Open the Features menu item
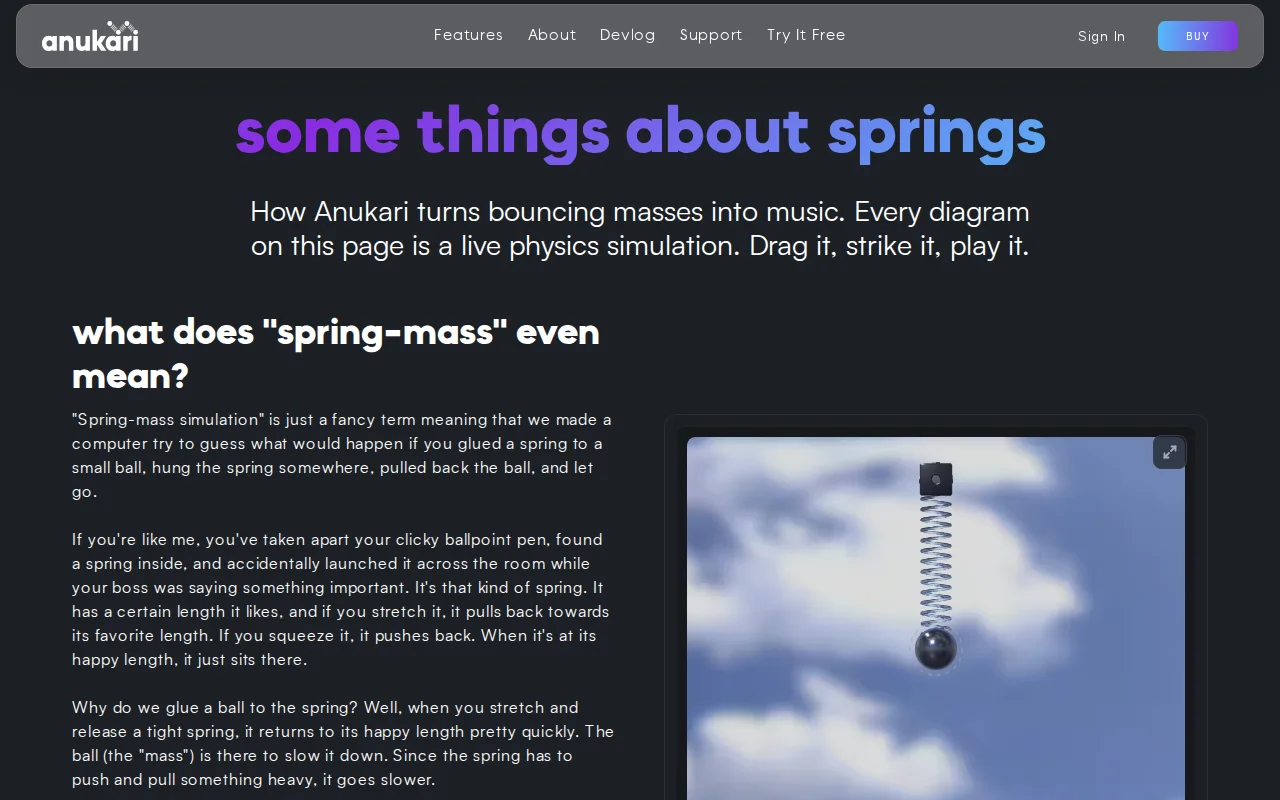1280x800 pixels. 468,35
